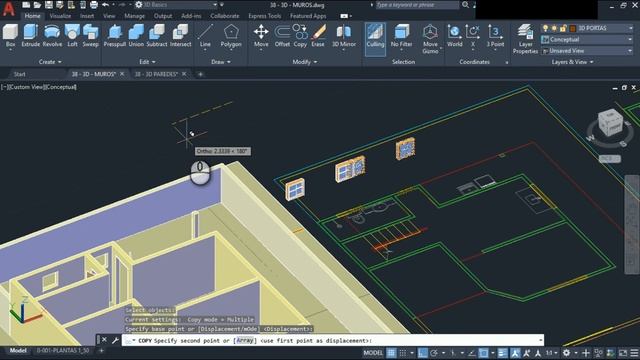Image resolution: width=640 pixels, height=360 pixels.
Task: Click the Offset tool
Action: tap(282, 36)
